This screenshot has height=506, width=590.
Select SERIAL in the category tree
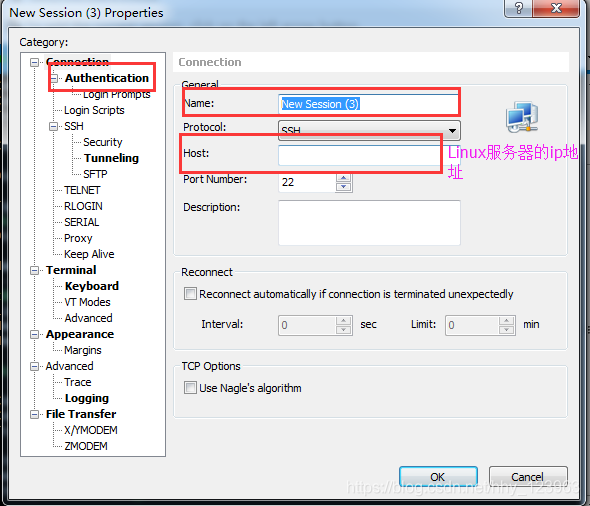[82, 222]
